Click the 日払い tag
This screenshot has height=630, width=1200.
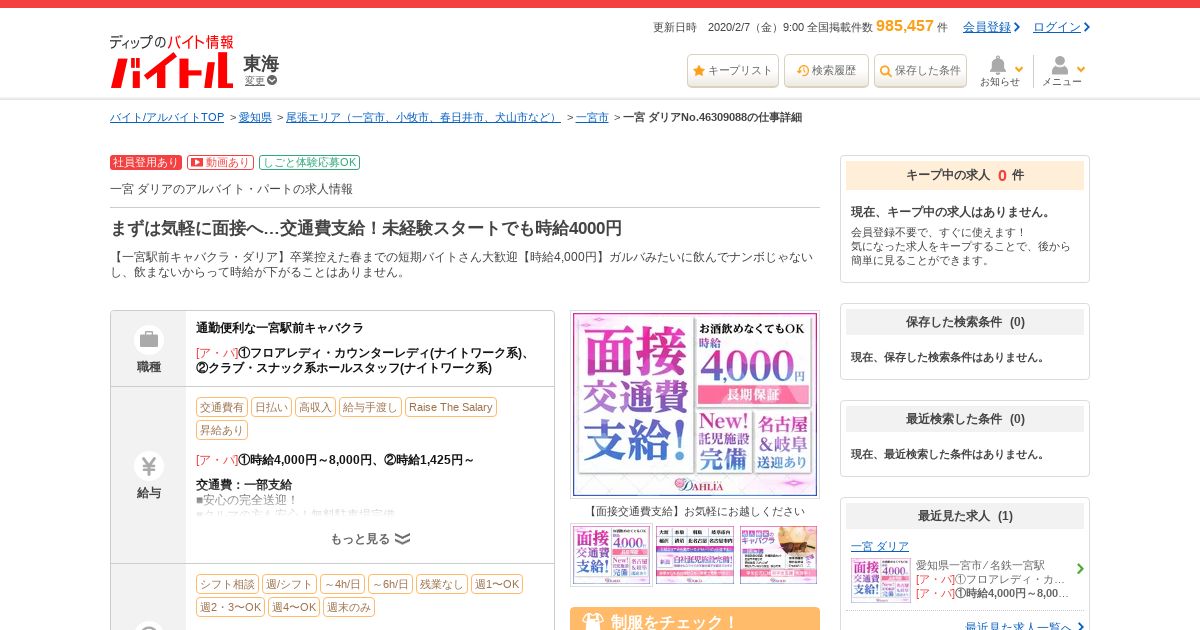[x=271, y=407]
